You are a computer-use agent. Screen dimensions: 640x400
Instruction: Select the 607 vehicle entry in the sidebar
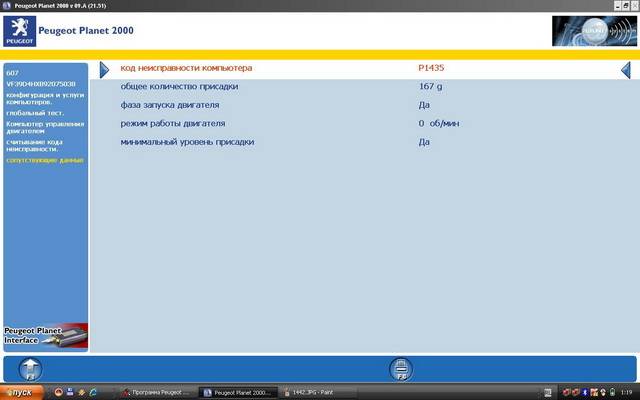(x=12, y=73)
